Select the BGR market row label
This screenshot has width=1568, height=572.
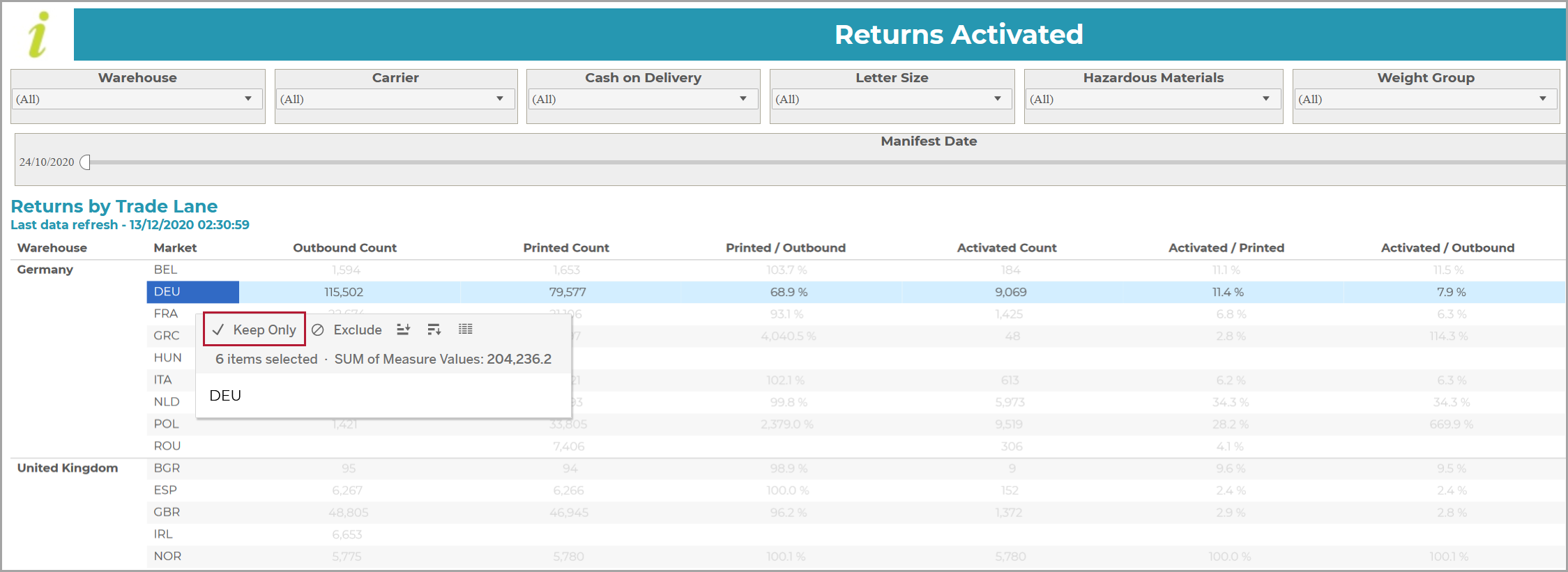tap(167, 468)
